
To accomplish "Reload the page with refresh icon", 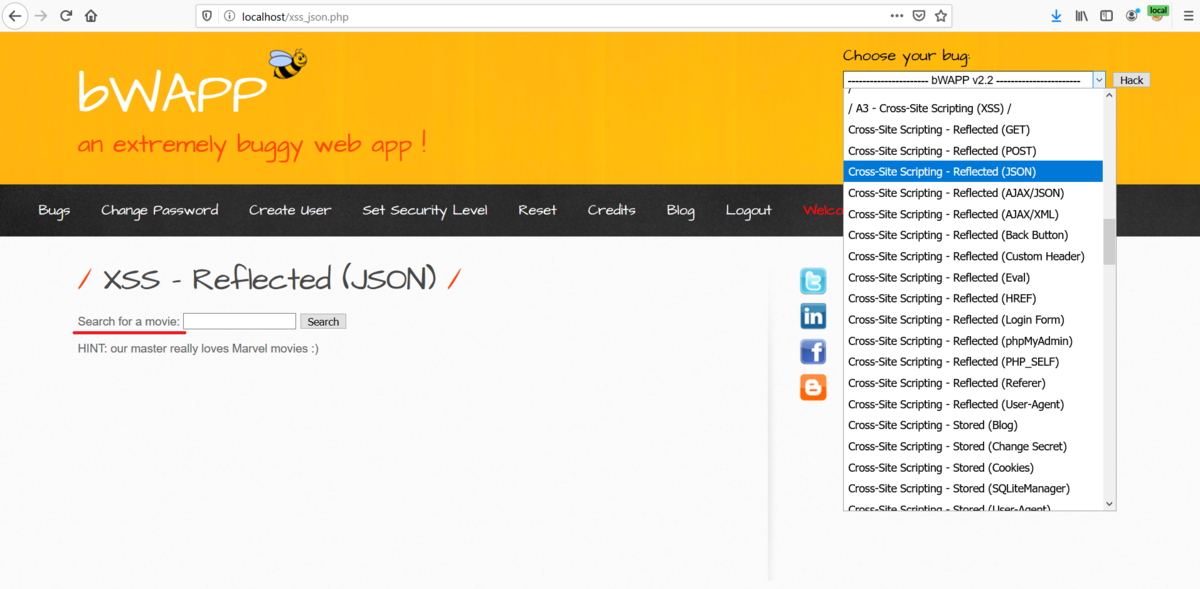I will click(x=66, y=16).
